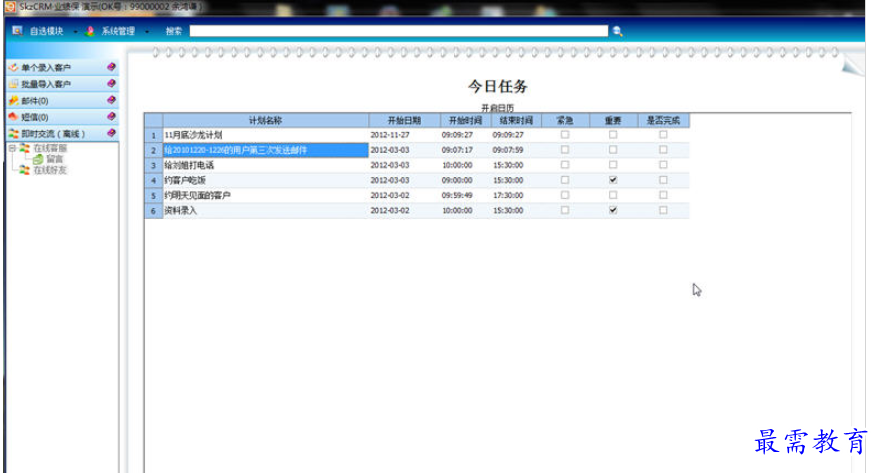Toggle 紧急 checkbox for 11月底沙龙计划
The width and height of the screenshot is (876, 473).
[x=565, y=135]
